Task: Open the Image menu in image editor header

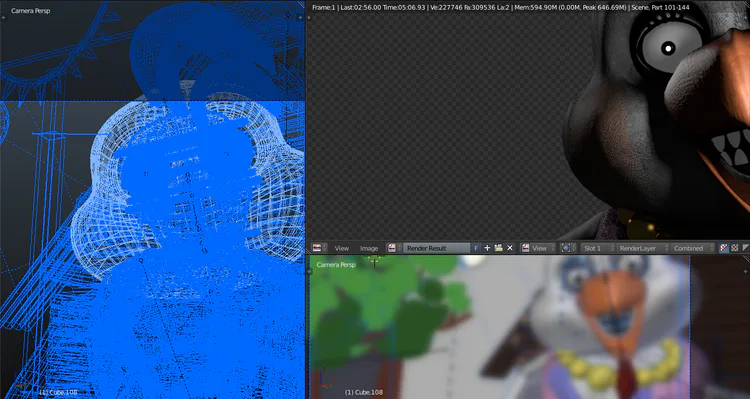Action: click(369, 248)
